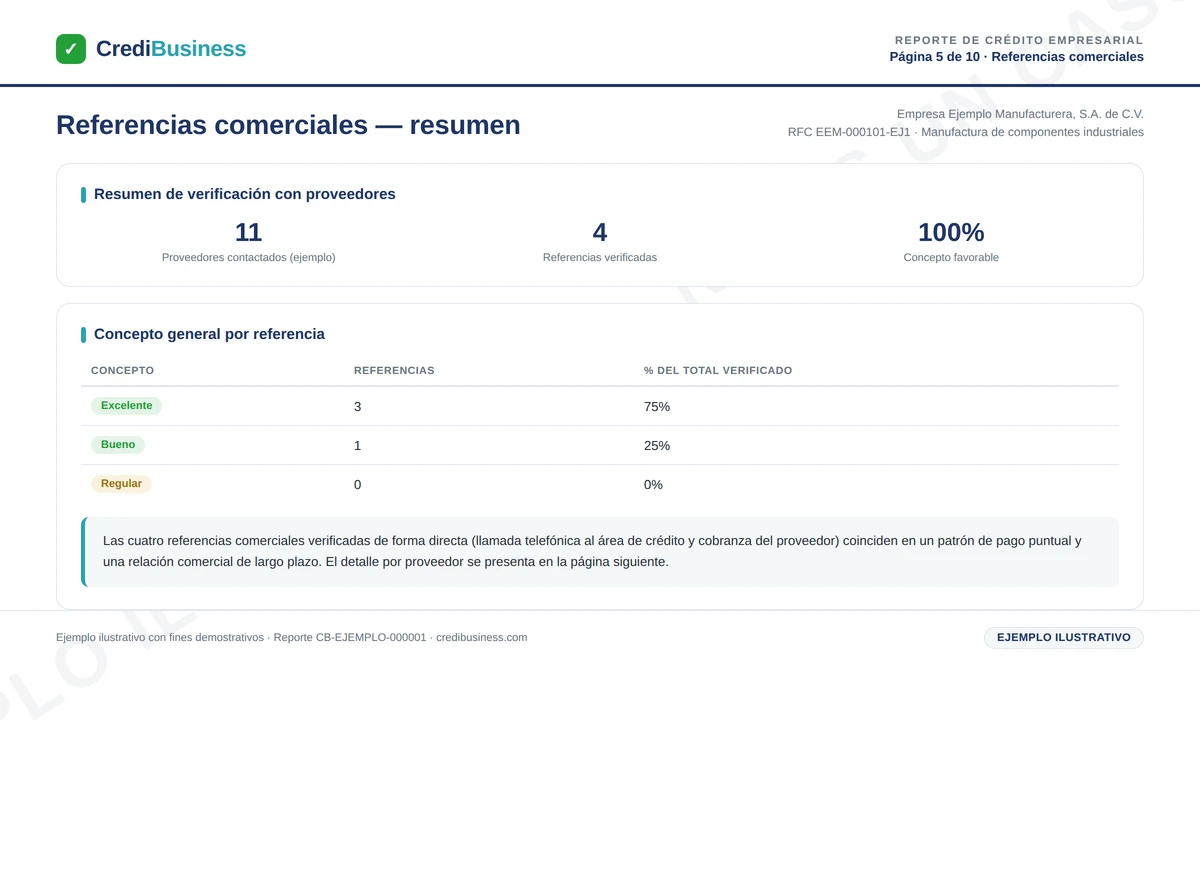Image resolution: width=1200 pixels, height=877 pixels.
Task: Click the label 'Referencias verificadas'
Action: (x=600, y=257)
